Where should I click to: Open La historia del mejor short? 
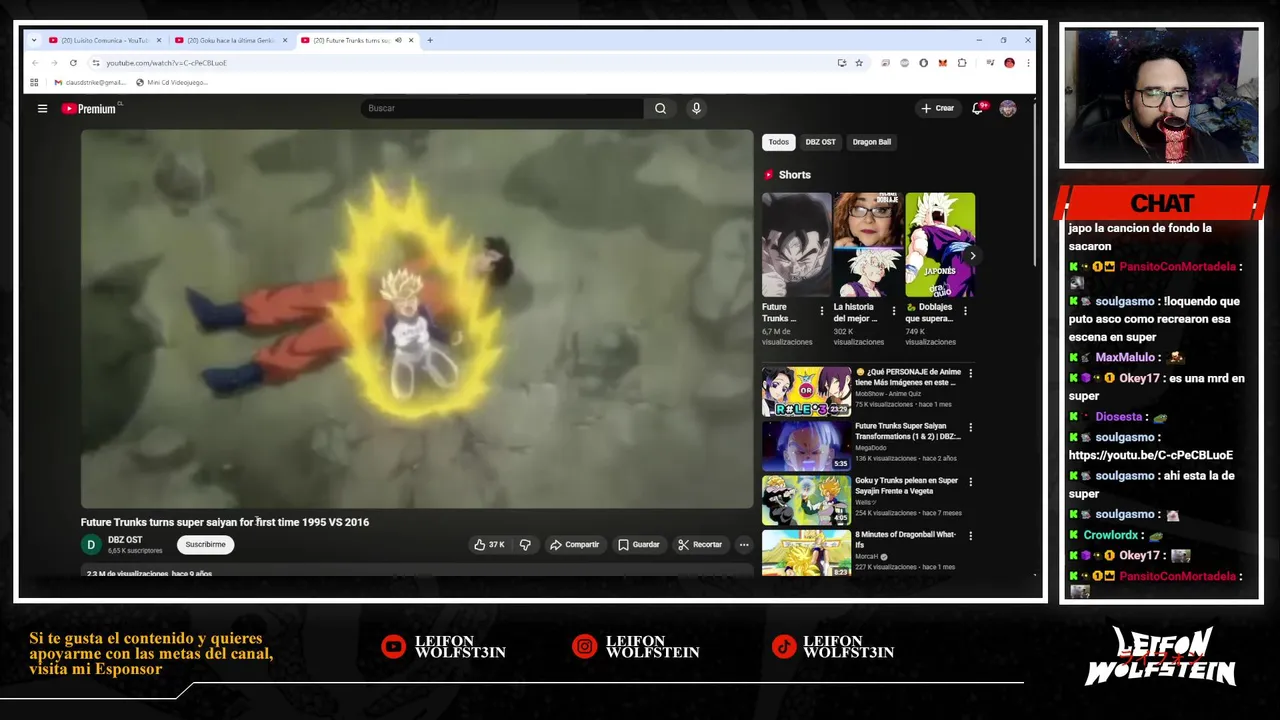pos(868,245)
